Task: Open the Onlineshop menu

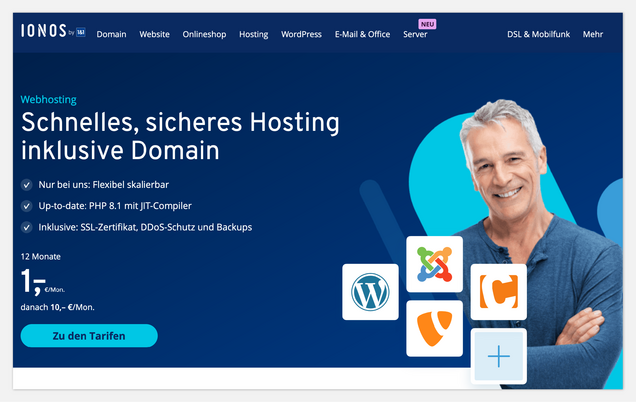Action: [x=204, y=34]
